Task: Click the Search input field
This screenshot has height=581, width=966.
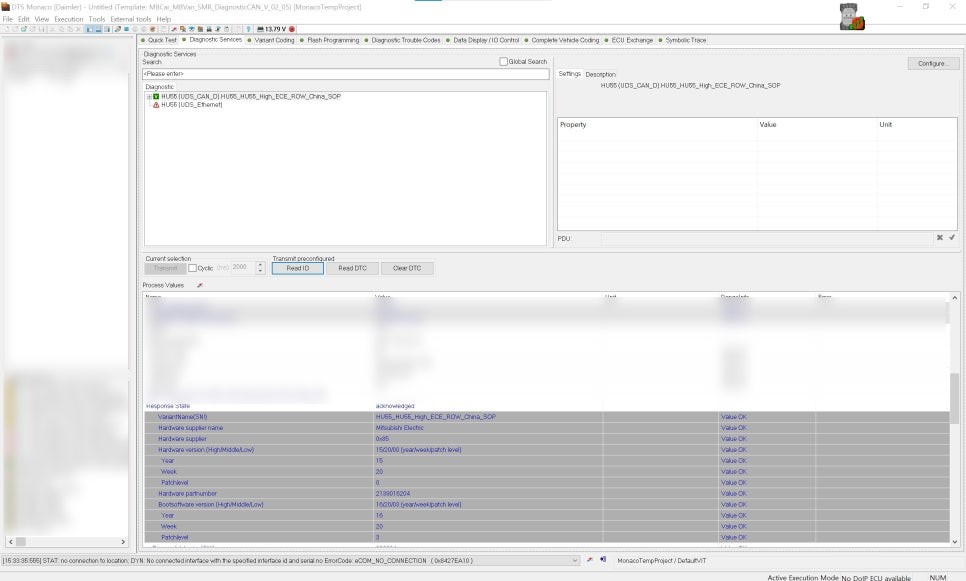Action: (x=346, y=74)
